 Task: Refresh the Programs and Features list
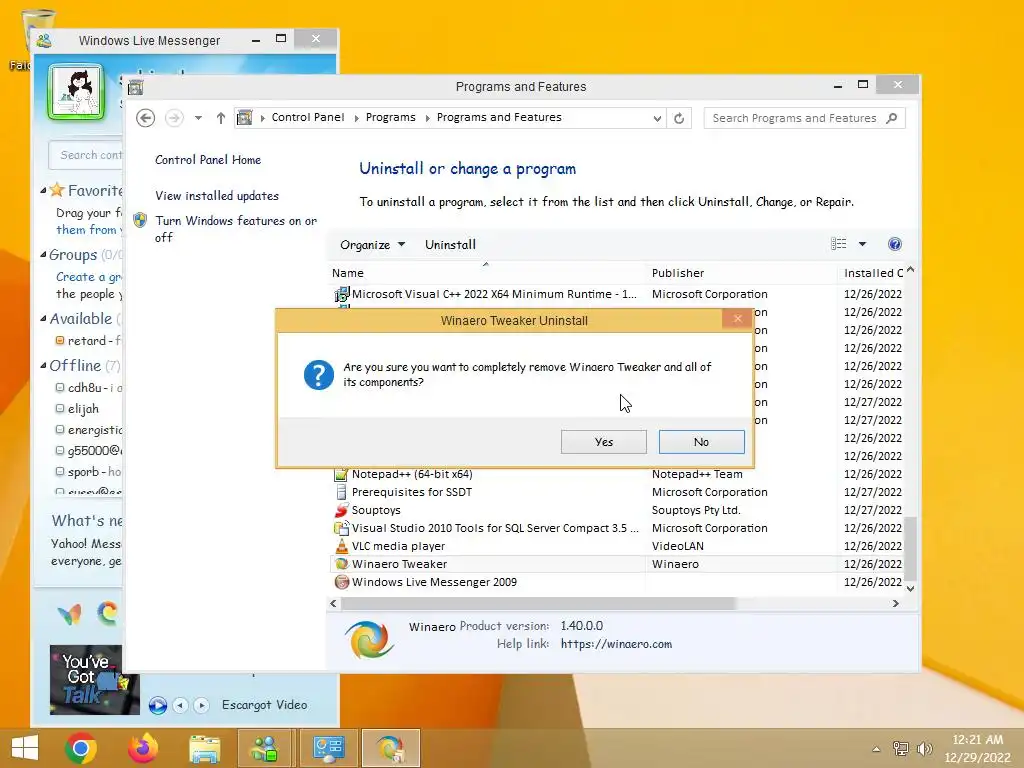[679, 118]
